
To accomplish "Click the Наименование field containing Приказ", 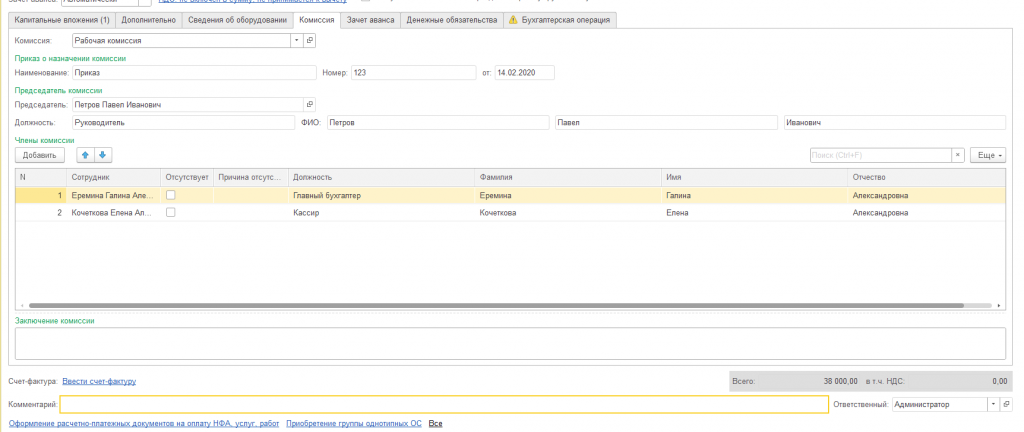I will tap(194, 72).
